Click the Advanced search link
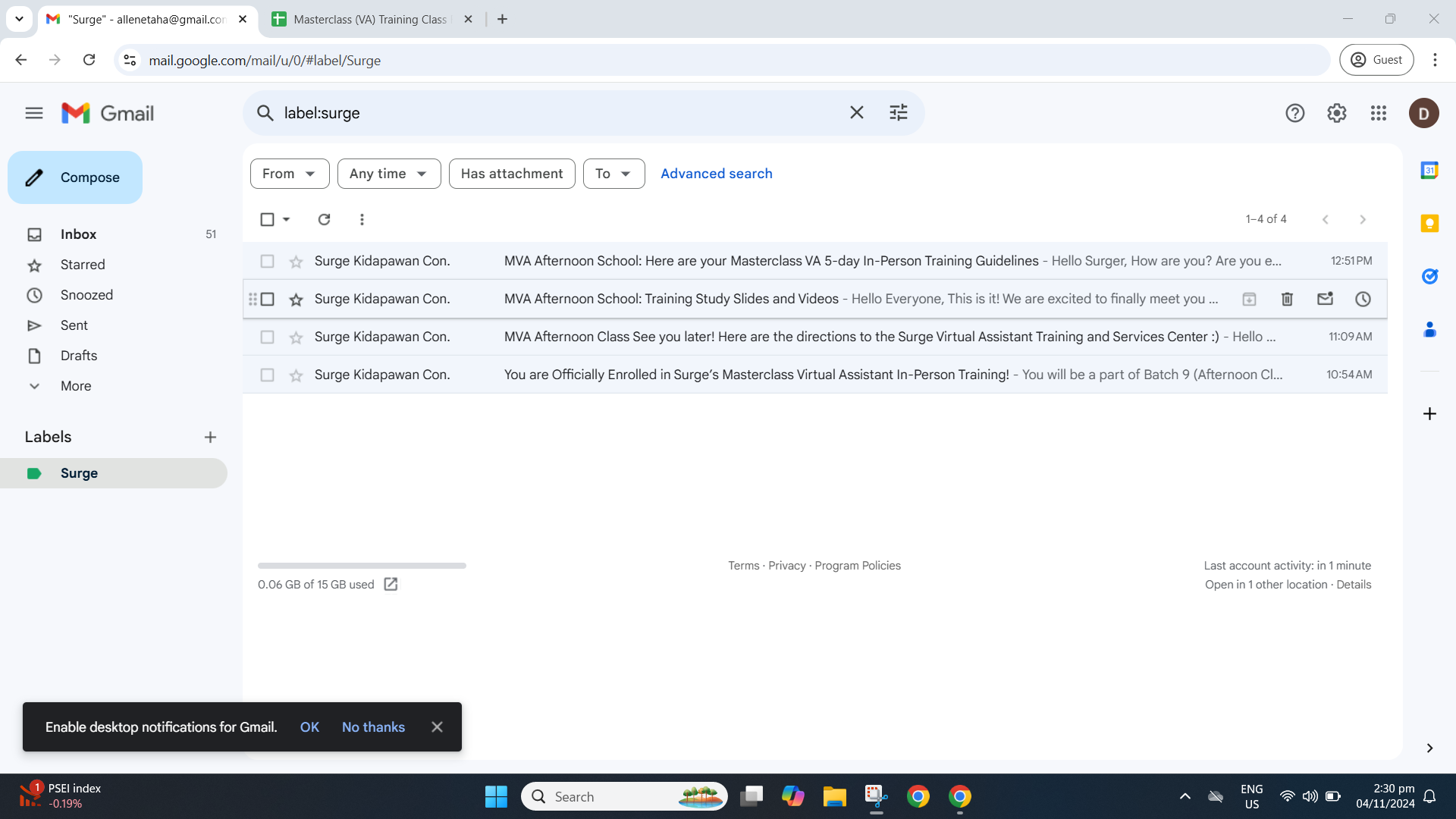The image size is (1456, 819). point(716,174)
